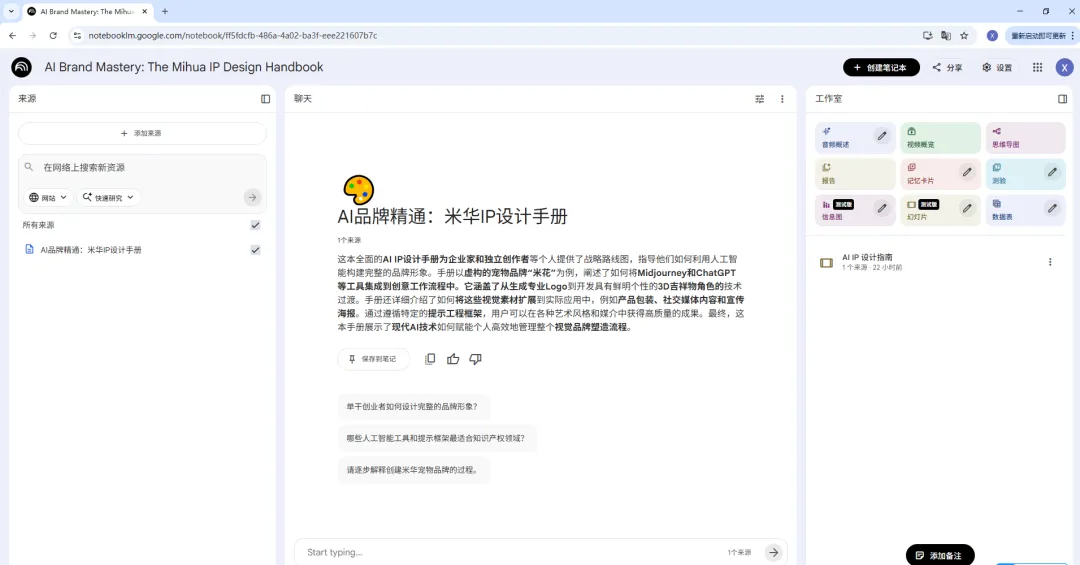
Task: Click the 1个来源 label under title
Action: point(349,240)
